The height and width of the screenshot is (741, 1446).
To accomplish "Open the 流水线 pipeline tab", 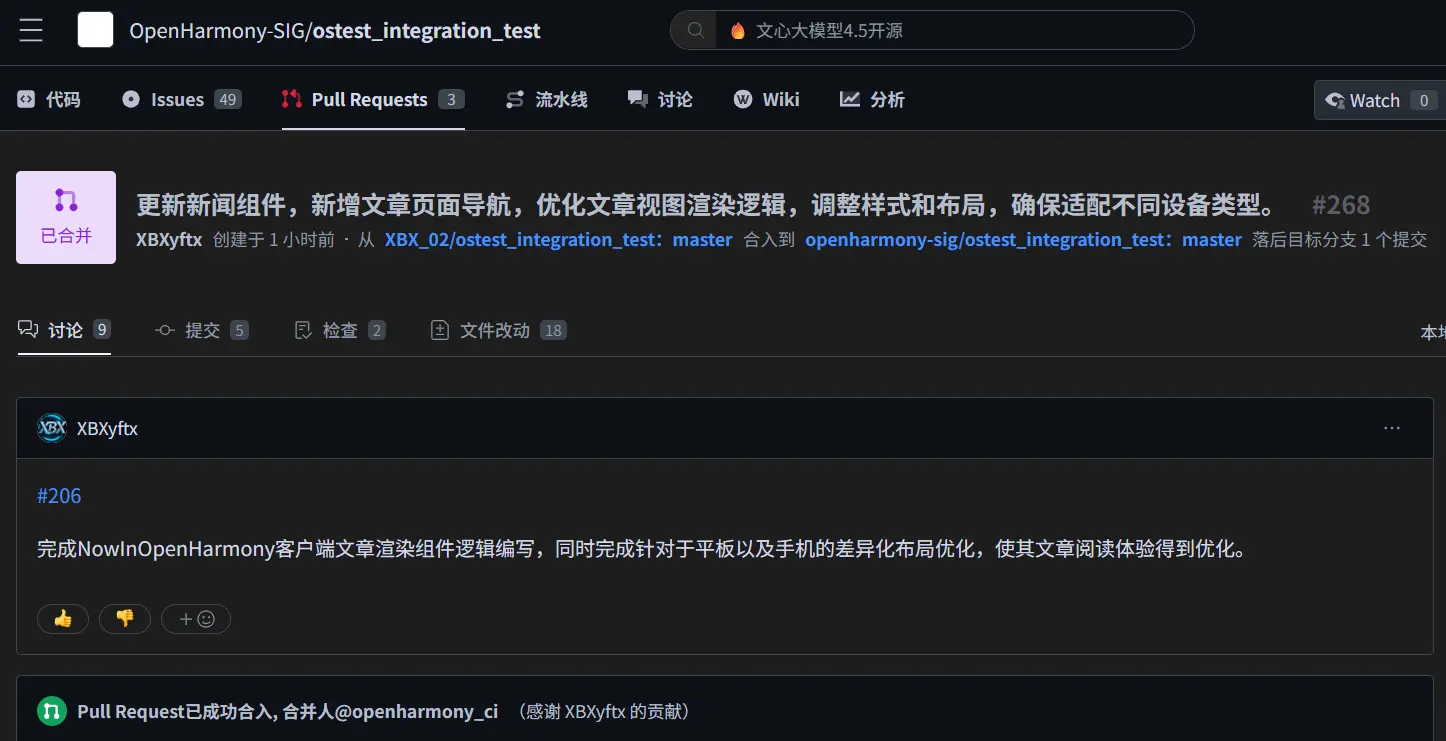I will pos(547,99).
